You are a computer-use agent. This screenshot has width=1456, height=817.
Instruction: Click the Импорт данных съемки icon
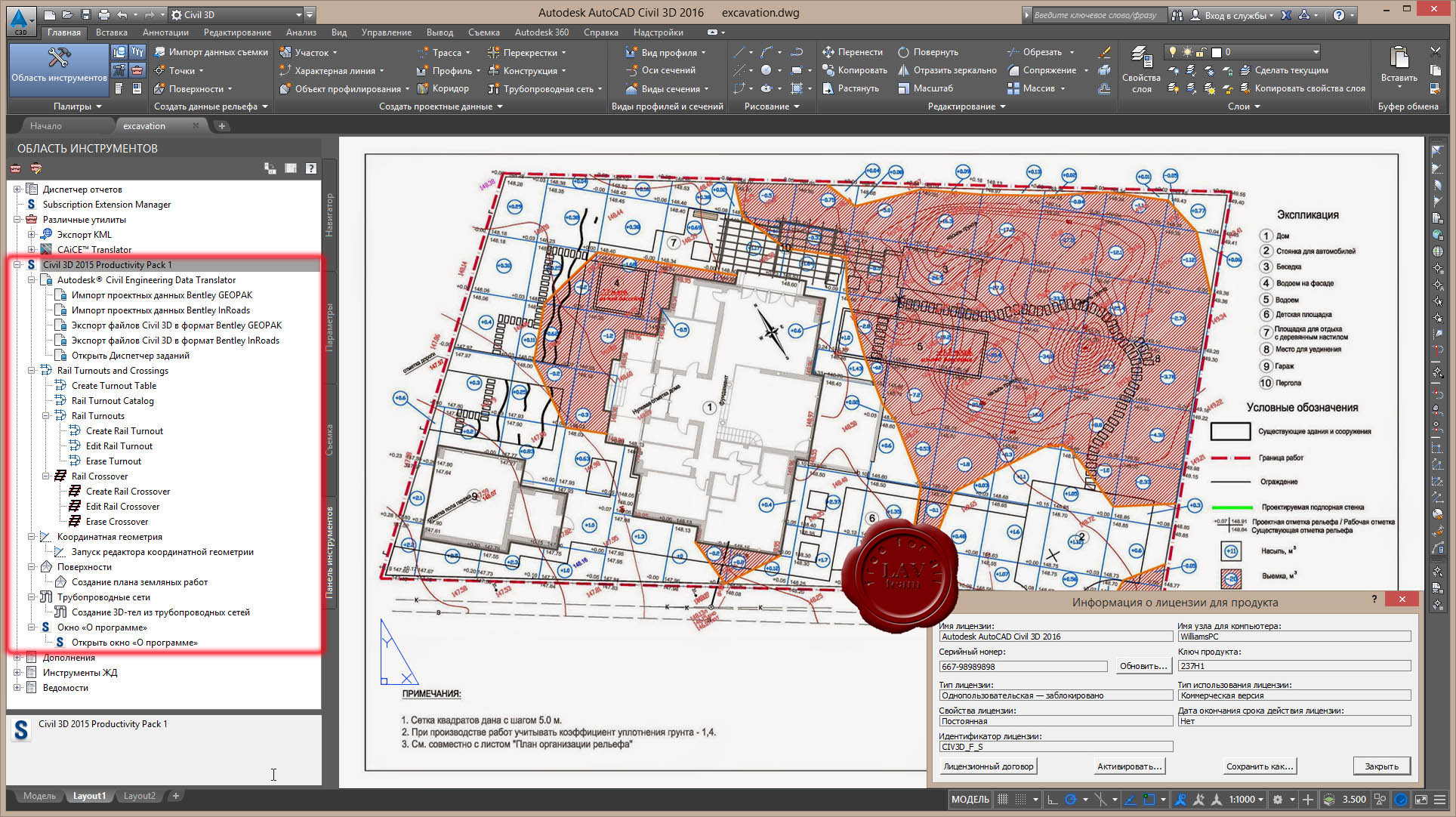point(159,52)
